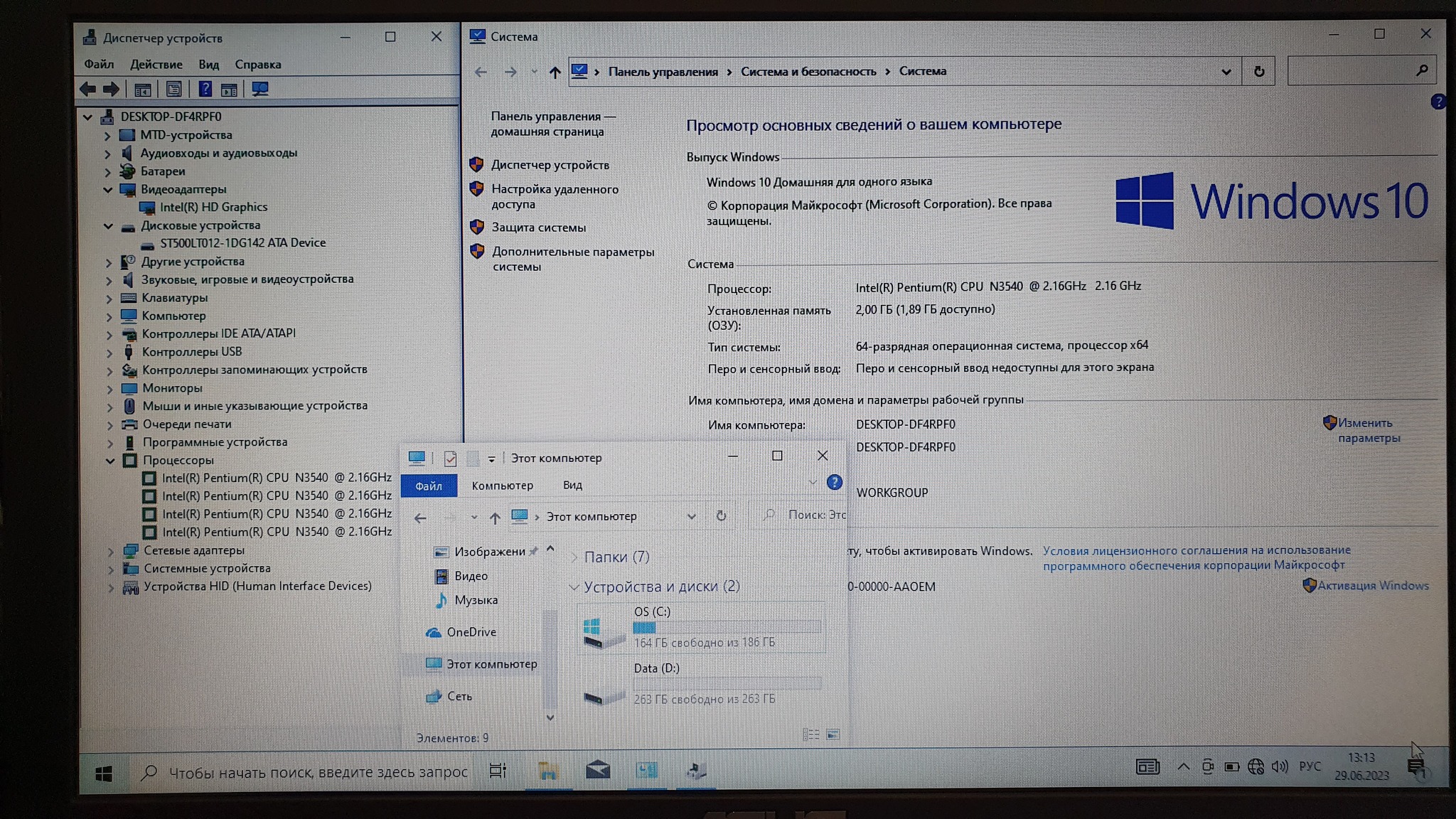Open the Действие menu in Device Manager
Viewport: 1456px width, 819px height.
pyautogui.click(x=156, y=64)
